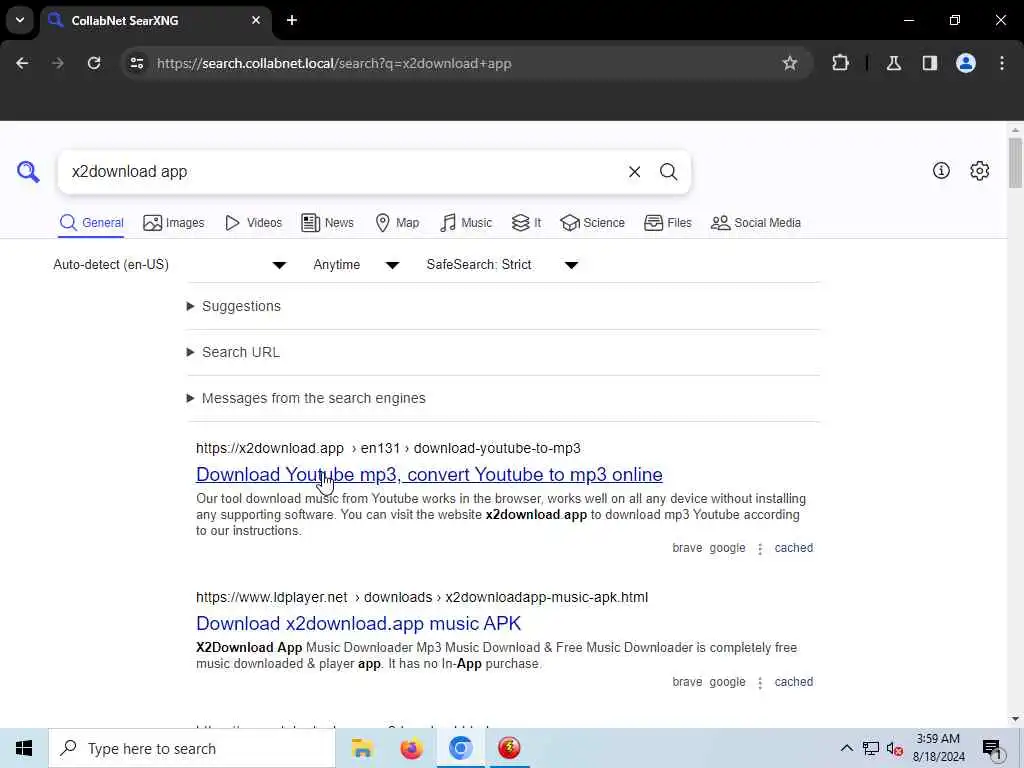Open Firefox from the taskbar

click(x=411, y=748)
